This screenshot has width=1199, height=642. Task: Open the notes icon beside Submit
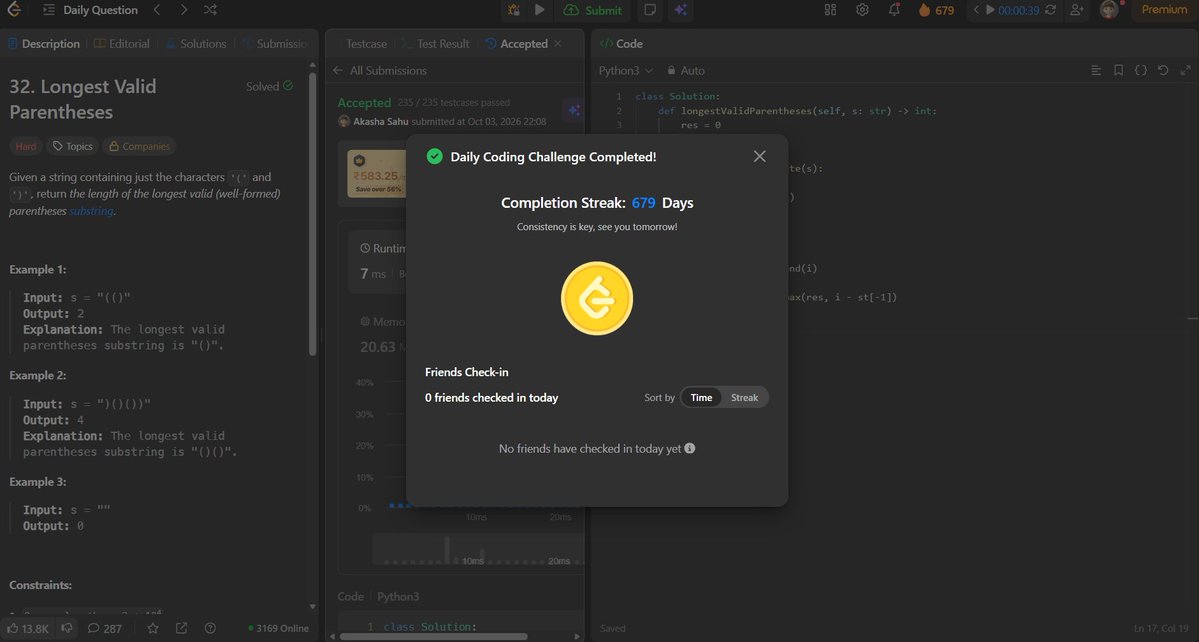point(650,10)
